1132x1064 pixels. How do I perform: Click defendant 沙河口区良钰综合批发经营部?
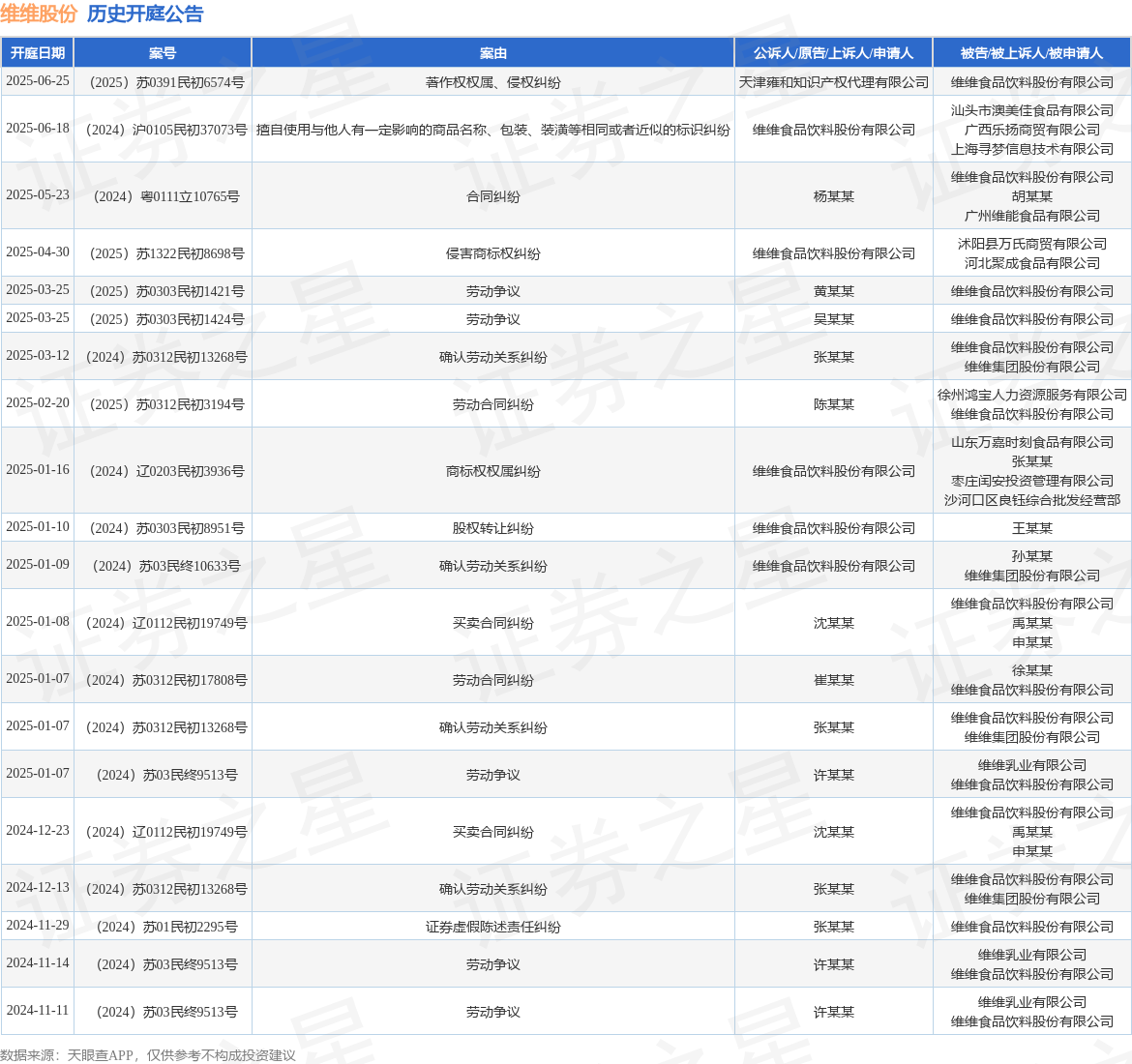pos(1031,500)
